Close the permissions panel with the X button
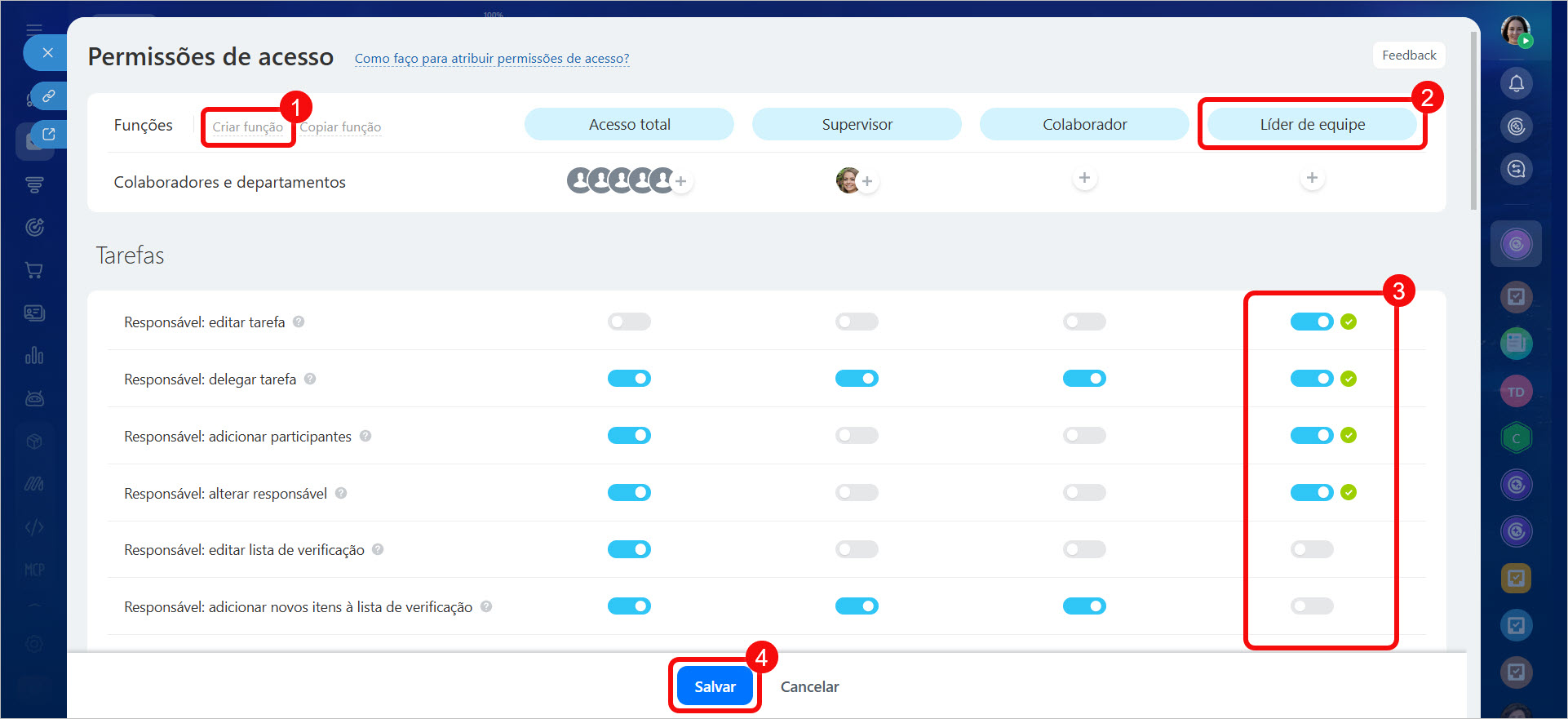This screenshot has height=719, width=1568. click(47, 53)
